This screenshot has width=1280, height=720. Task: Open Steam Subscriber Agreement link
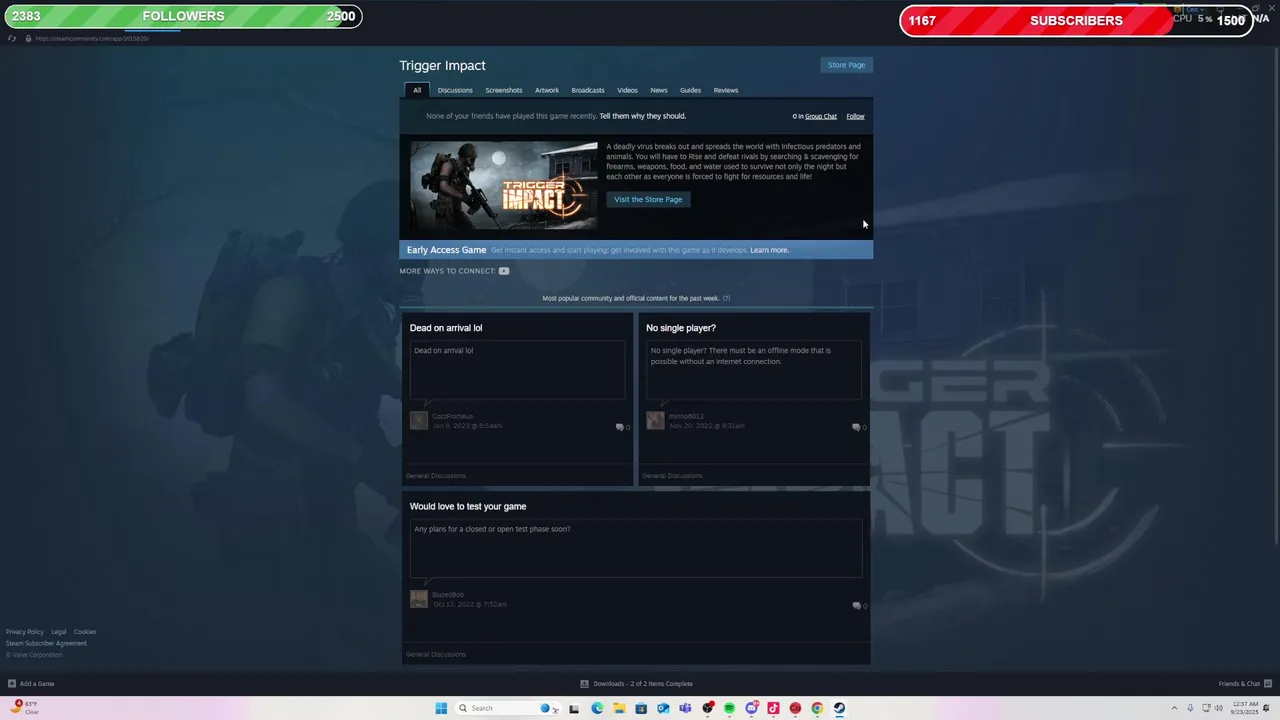click(46, 643)
